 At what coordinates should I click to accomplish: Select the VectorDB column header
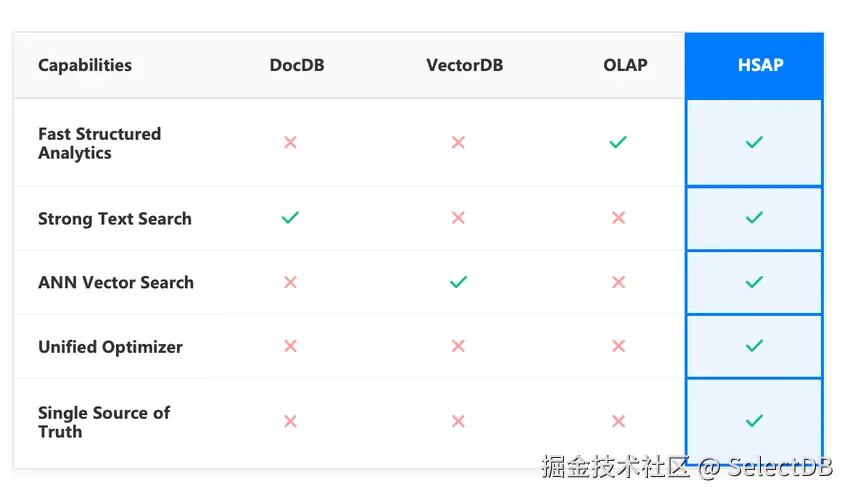[x=464, y=65]
